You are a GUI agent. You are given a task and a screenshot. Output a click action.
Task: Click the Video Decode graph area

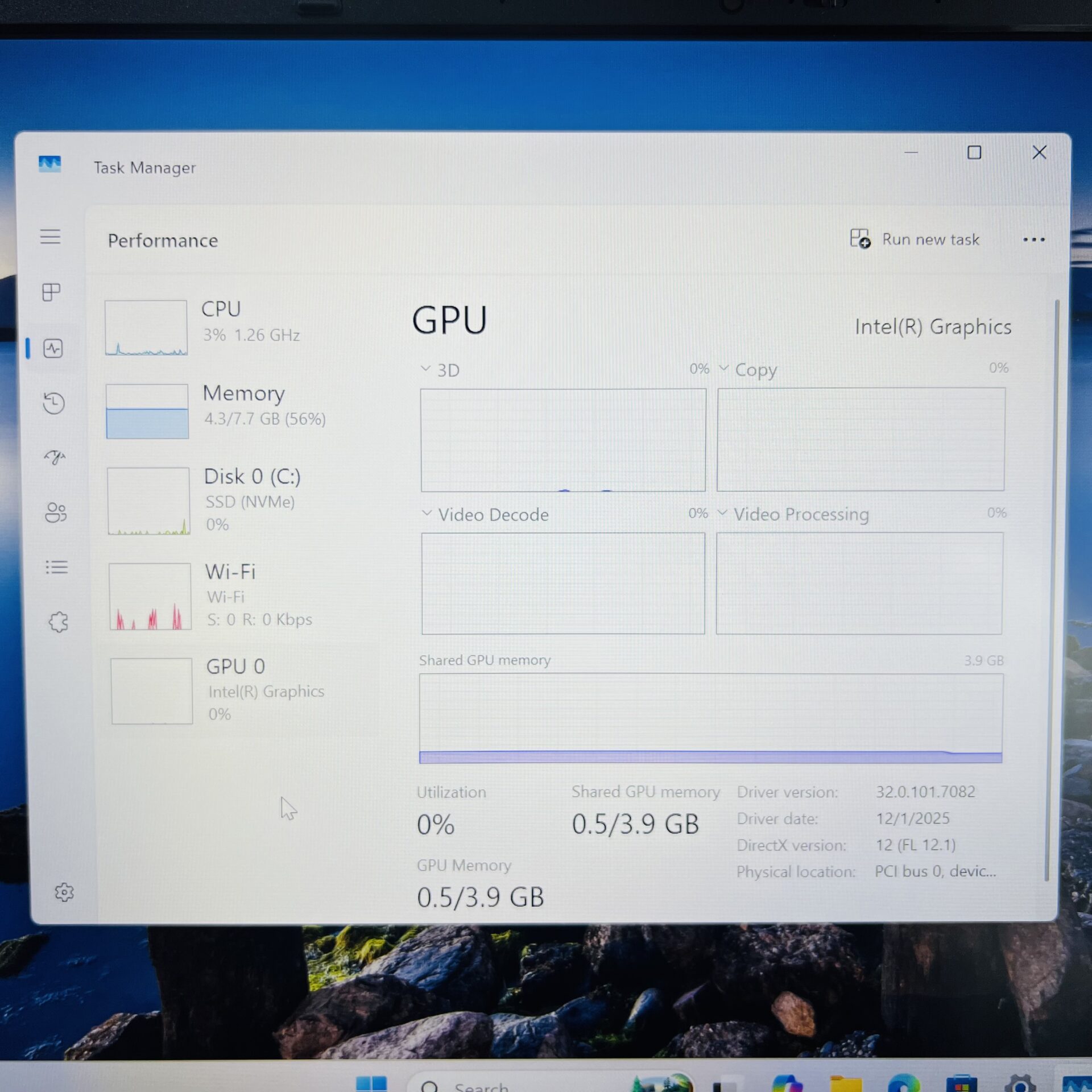(563, 583)
